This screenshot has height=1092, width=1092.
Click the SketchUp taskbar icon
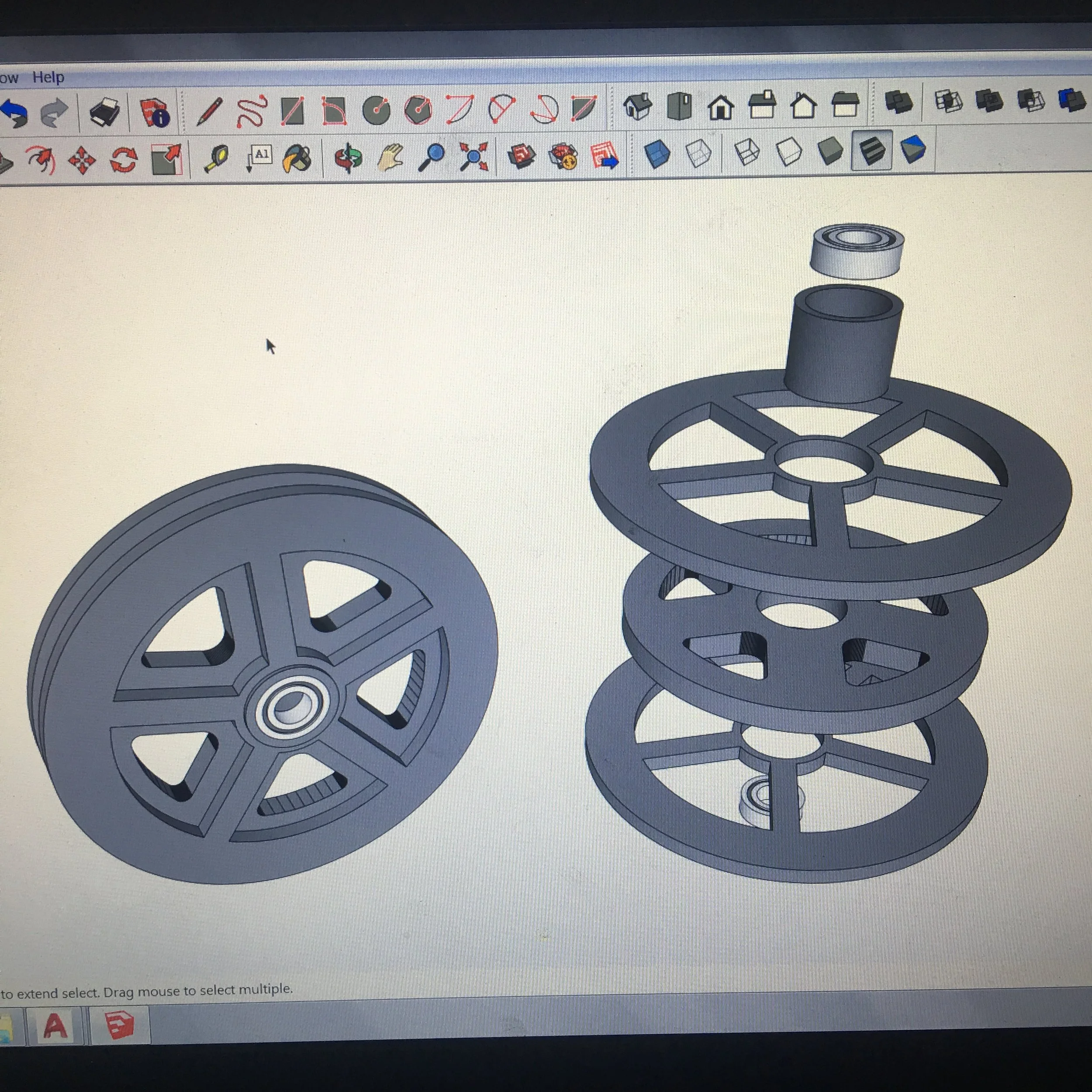(x=119, y=1024)
